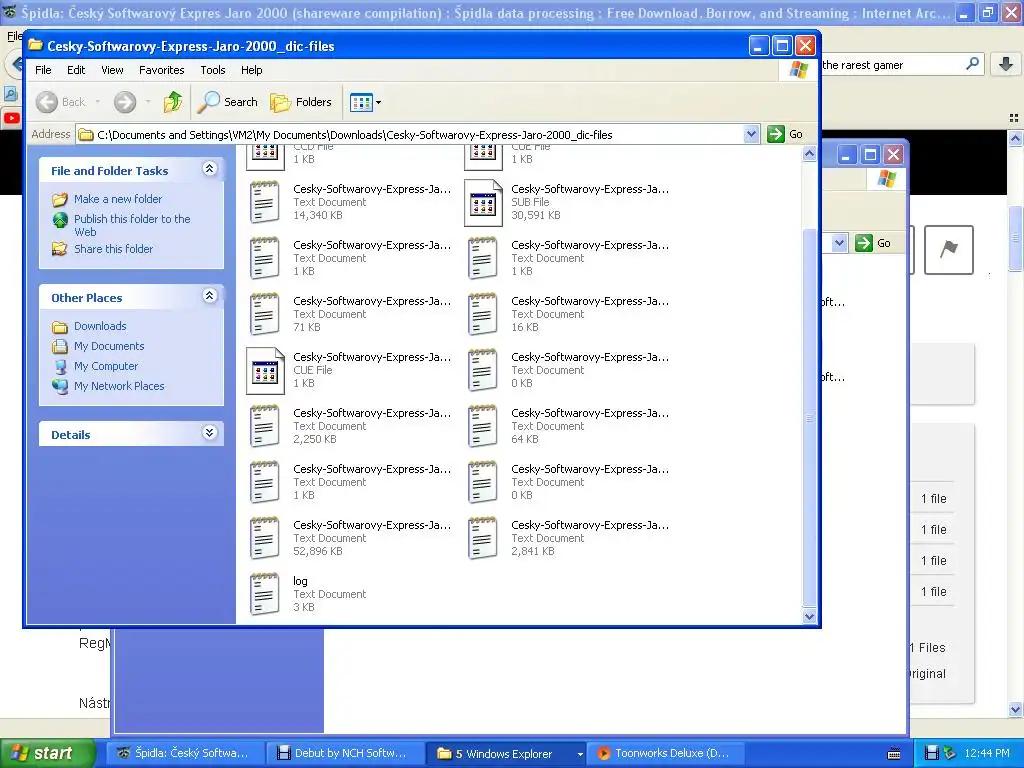Open the Favorites menu
The image size is (1024, 768).
(x=161, y=70)
